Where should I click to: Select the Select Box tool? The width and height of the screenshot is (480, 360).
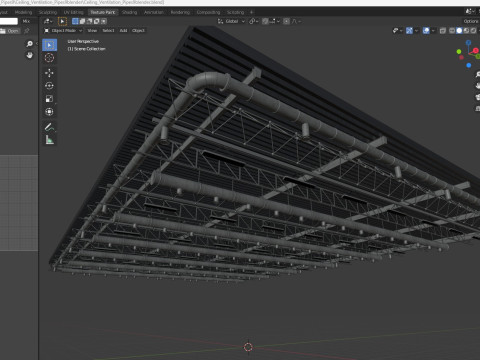click(49, 45)
